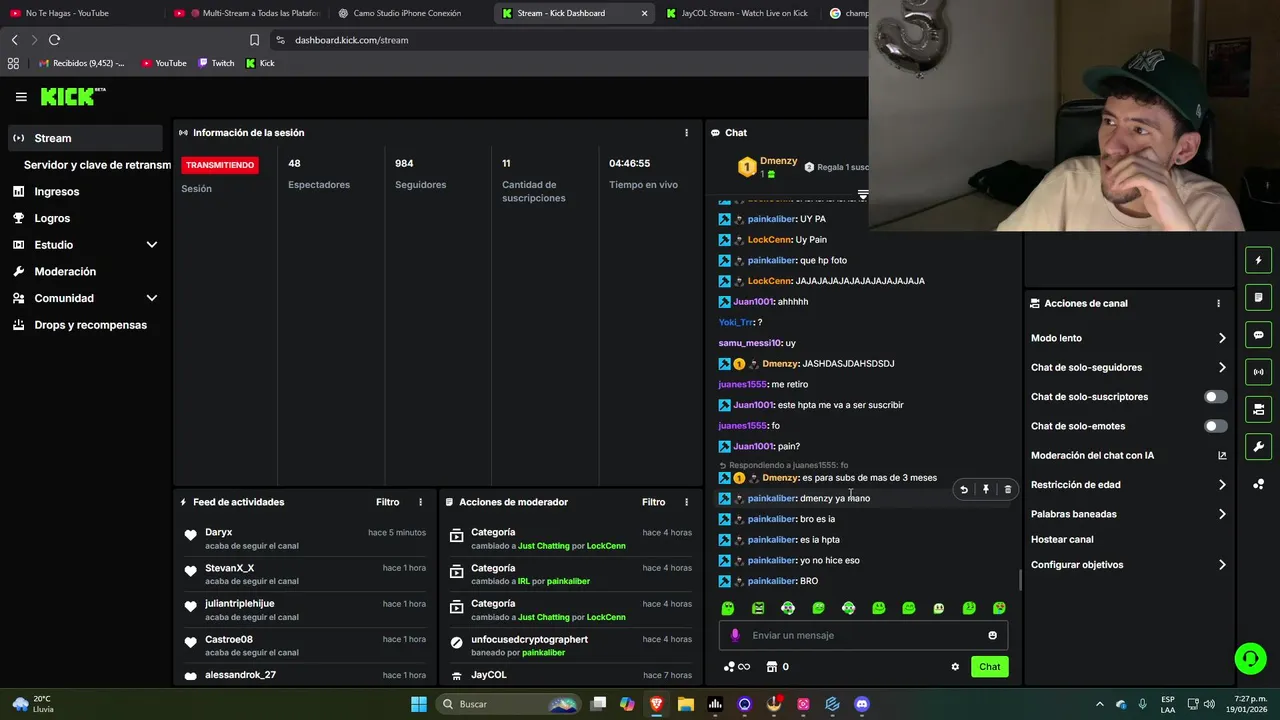Click the green Chat send button
Image resolution: width=1280 pixels, height=720 pixels.
989,667
